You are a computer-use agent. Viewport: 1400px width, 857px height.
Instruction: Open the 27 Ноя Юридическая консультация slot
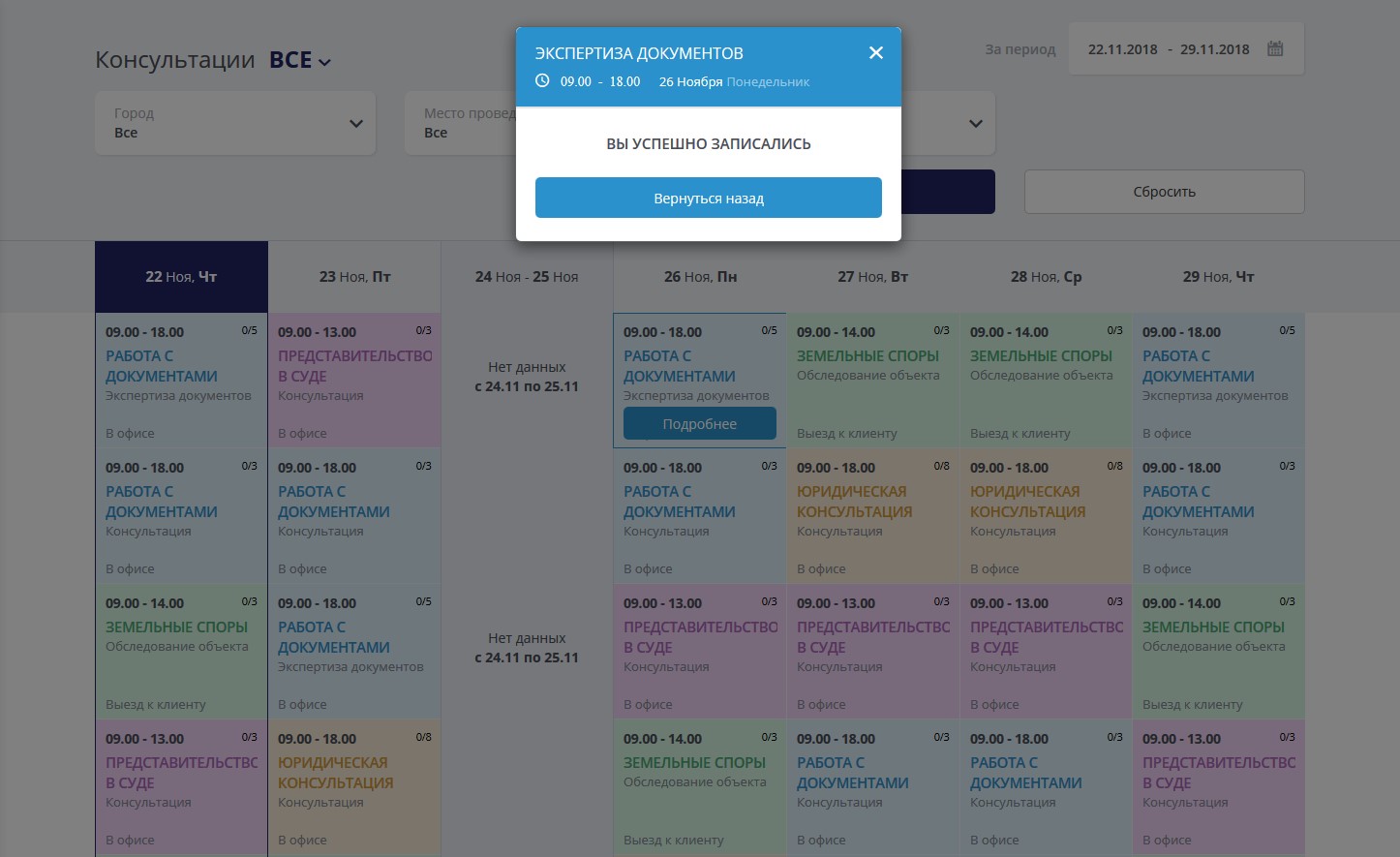pos(872,516)
